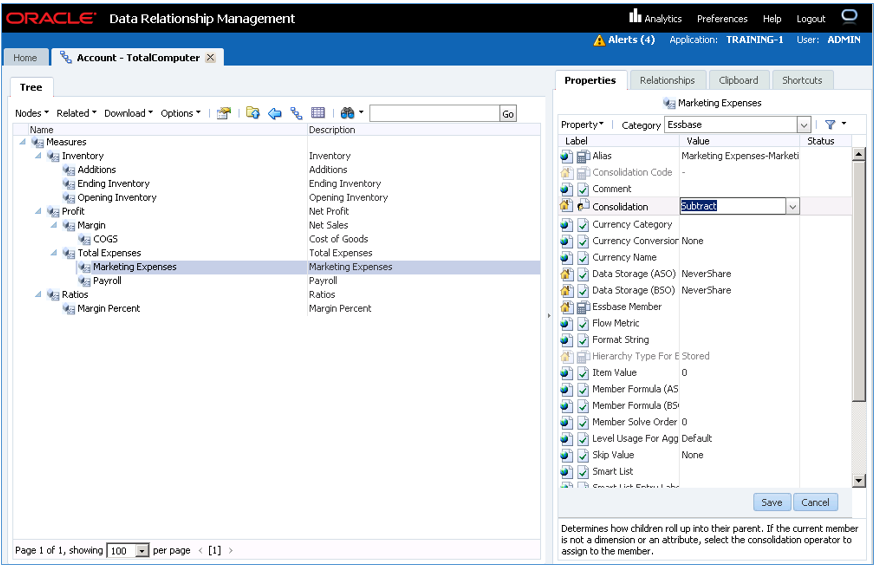
Task: Click the globe icon beside Flow Metric
Action: coord(566,323)
